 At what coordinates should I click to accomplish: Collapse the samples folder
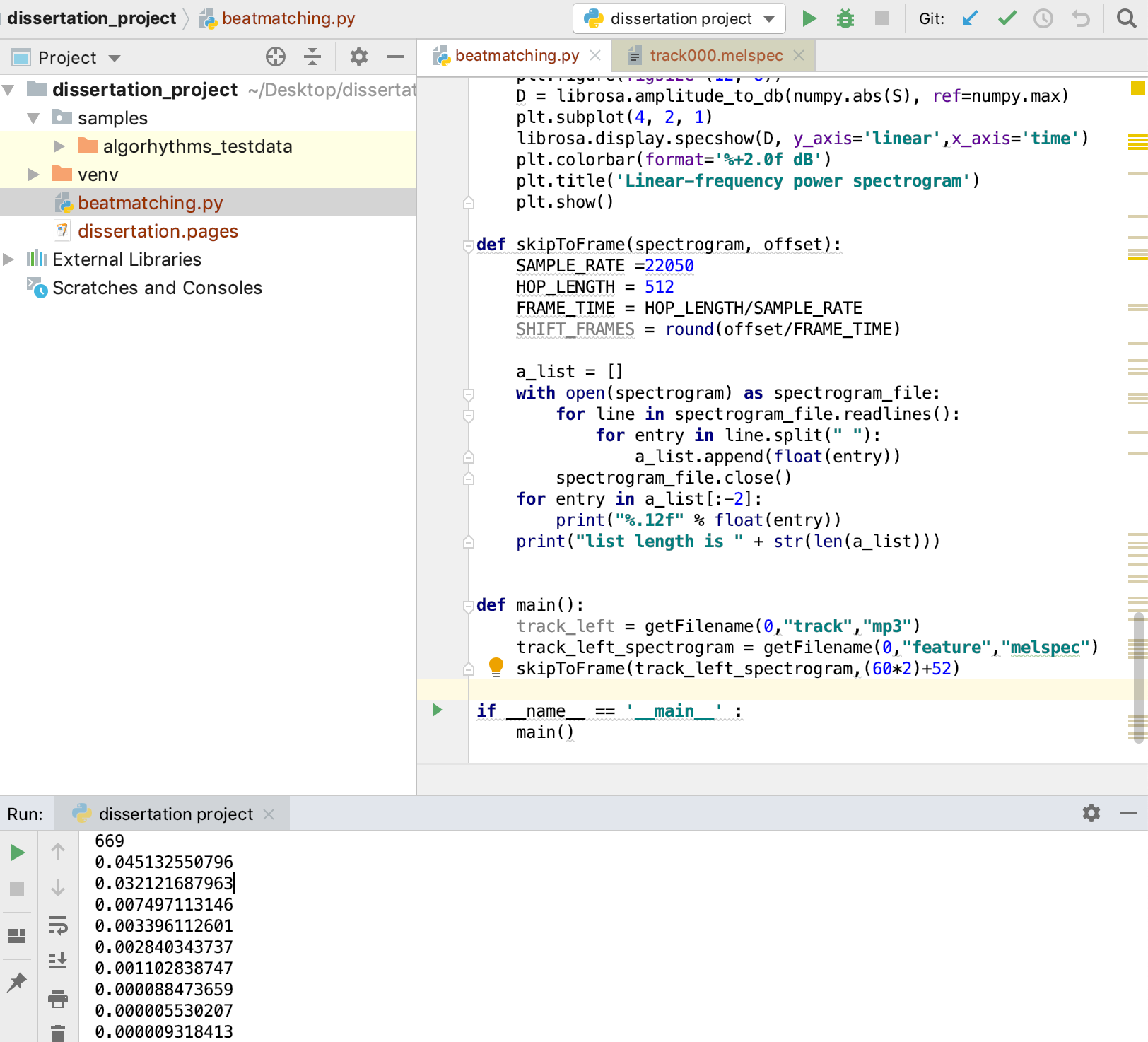tap(33, 118)
